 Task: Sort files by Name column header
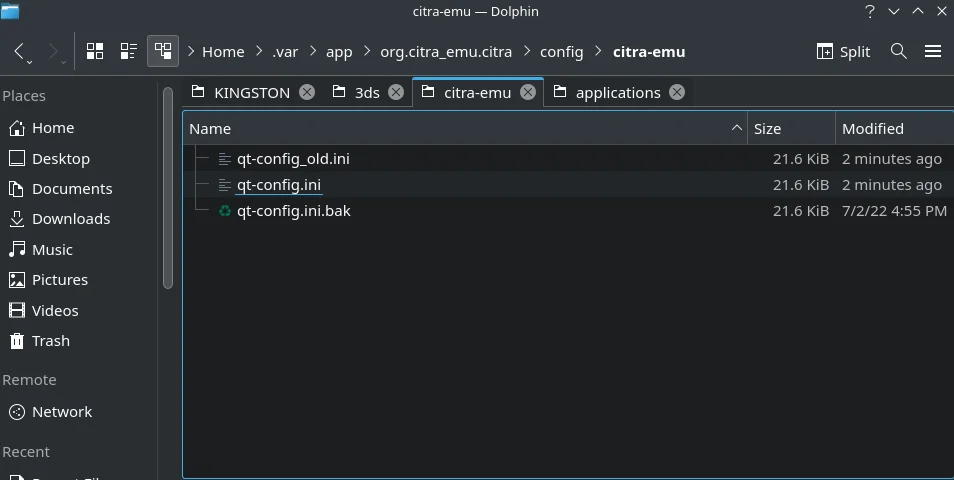pos(210,128)
